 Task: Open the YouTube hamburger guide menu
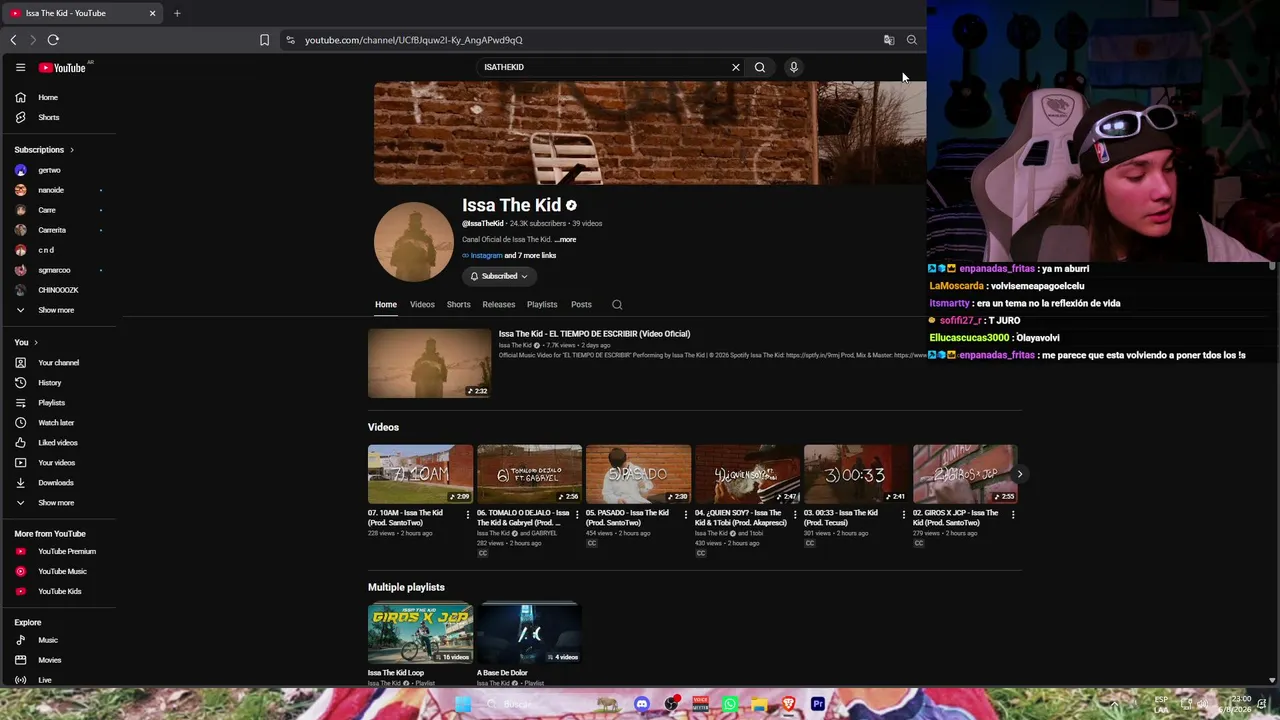[20, 67]
